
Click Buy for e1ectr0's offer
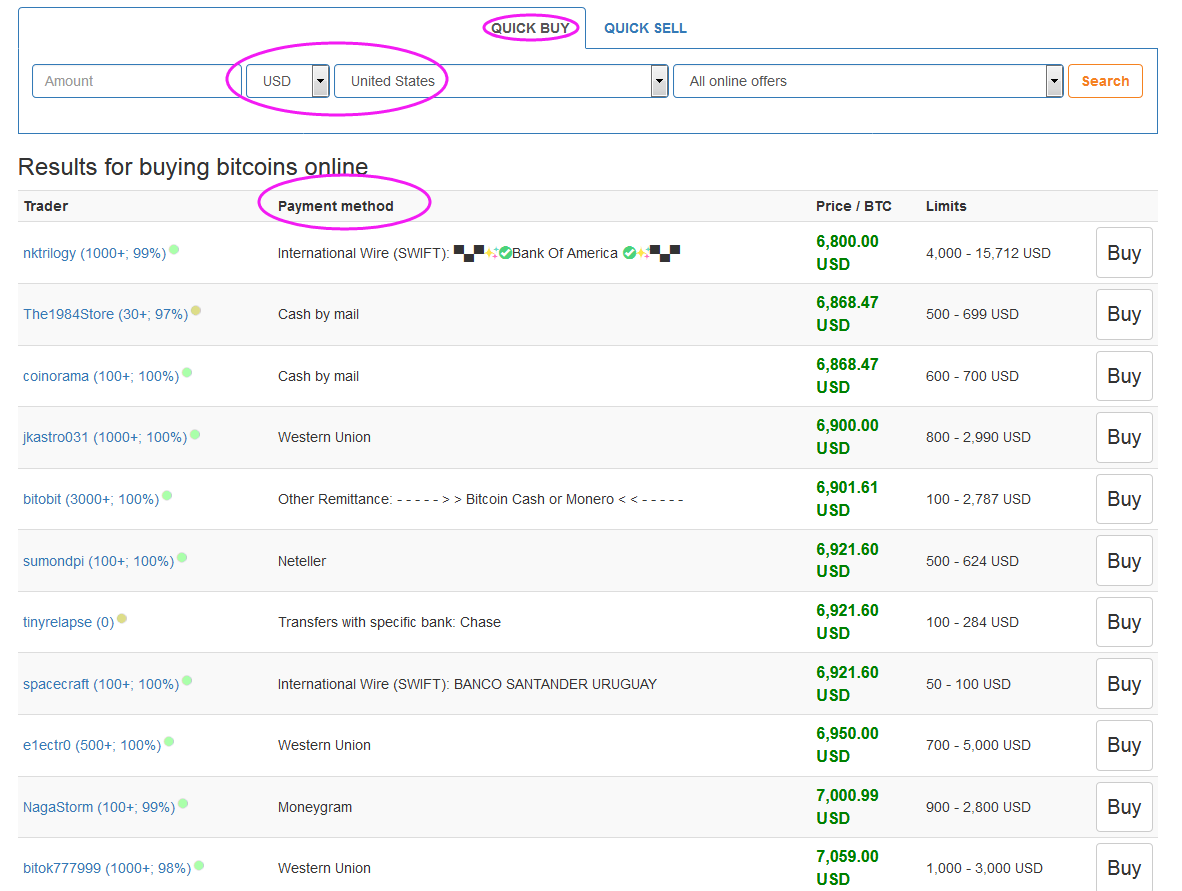point(1124,745)
